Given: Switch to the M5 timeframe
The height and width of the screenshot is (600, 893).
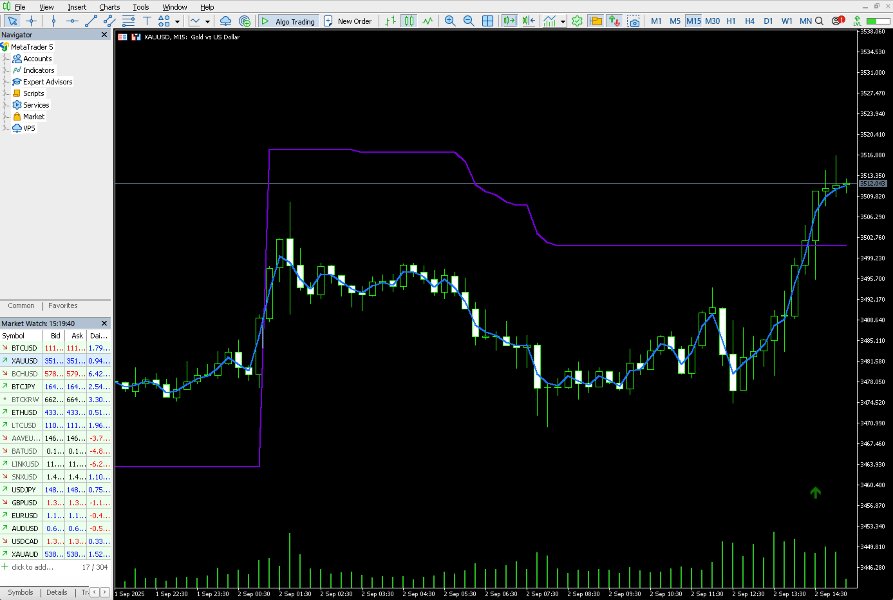Looking at the screenshot, I should (675, 21).
